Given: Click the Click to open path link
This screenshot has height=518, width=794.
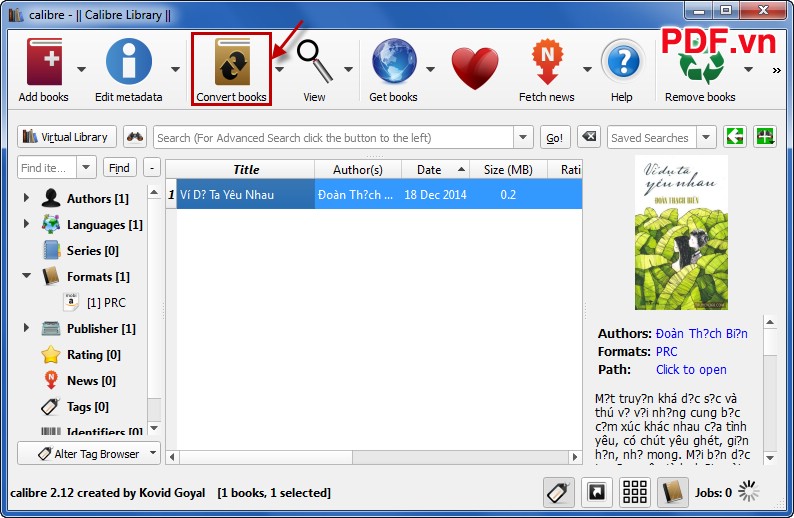Looking at the screenshot, I should click(x=691, y=370).
